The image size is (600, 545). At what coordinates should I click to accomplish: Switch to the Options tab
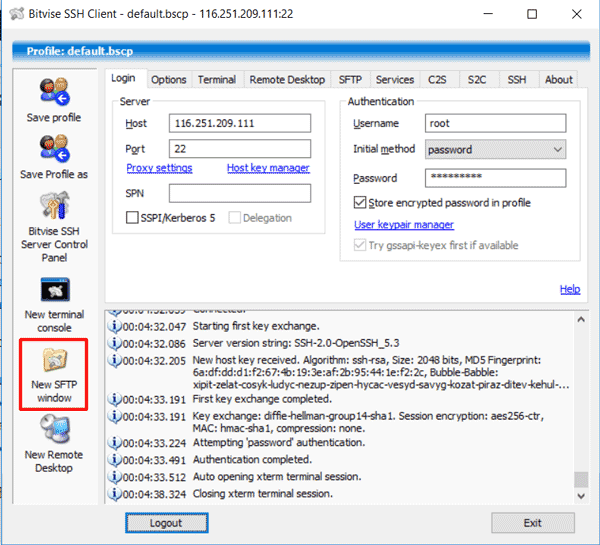pos(168,80)
